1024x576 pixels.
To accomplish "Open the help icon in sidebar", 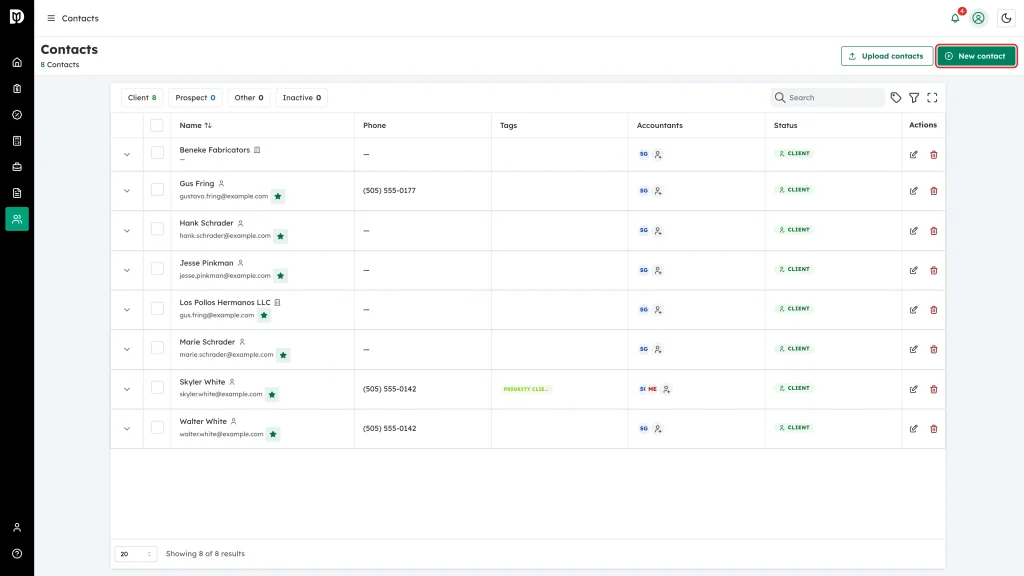I will (17, 554).
